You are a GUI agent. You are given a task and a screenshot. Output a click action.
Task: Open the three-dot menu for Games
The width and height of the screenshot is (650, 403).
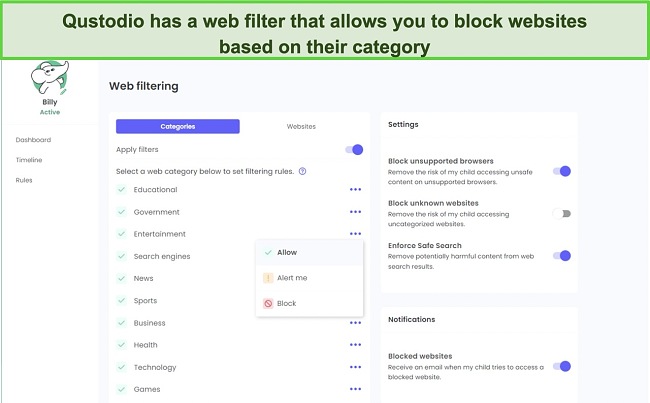[x=355, y=389]
